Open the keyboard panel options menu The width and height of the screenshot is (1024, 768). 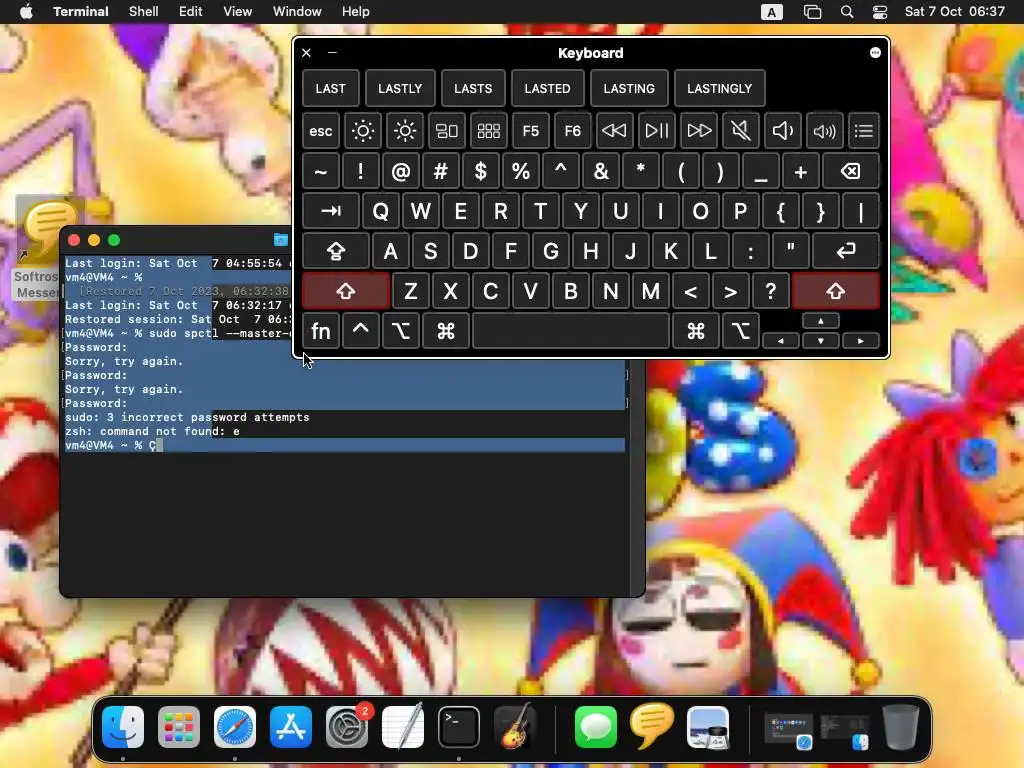(875, 53)
